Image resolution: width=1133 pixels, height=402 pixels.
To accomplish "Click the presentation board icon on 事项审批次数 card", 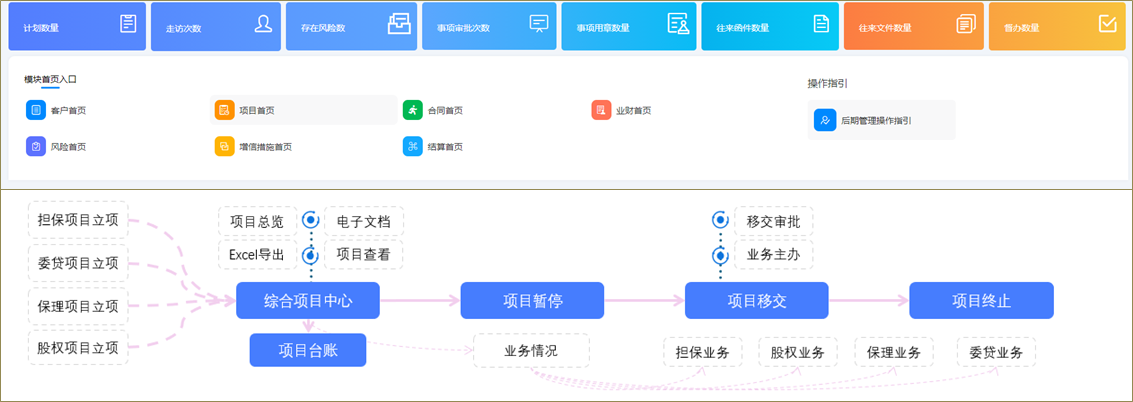I will tap(539, 24).
